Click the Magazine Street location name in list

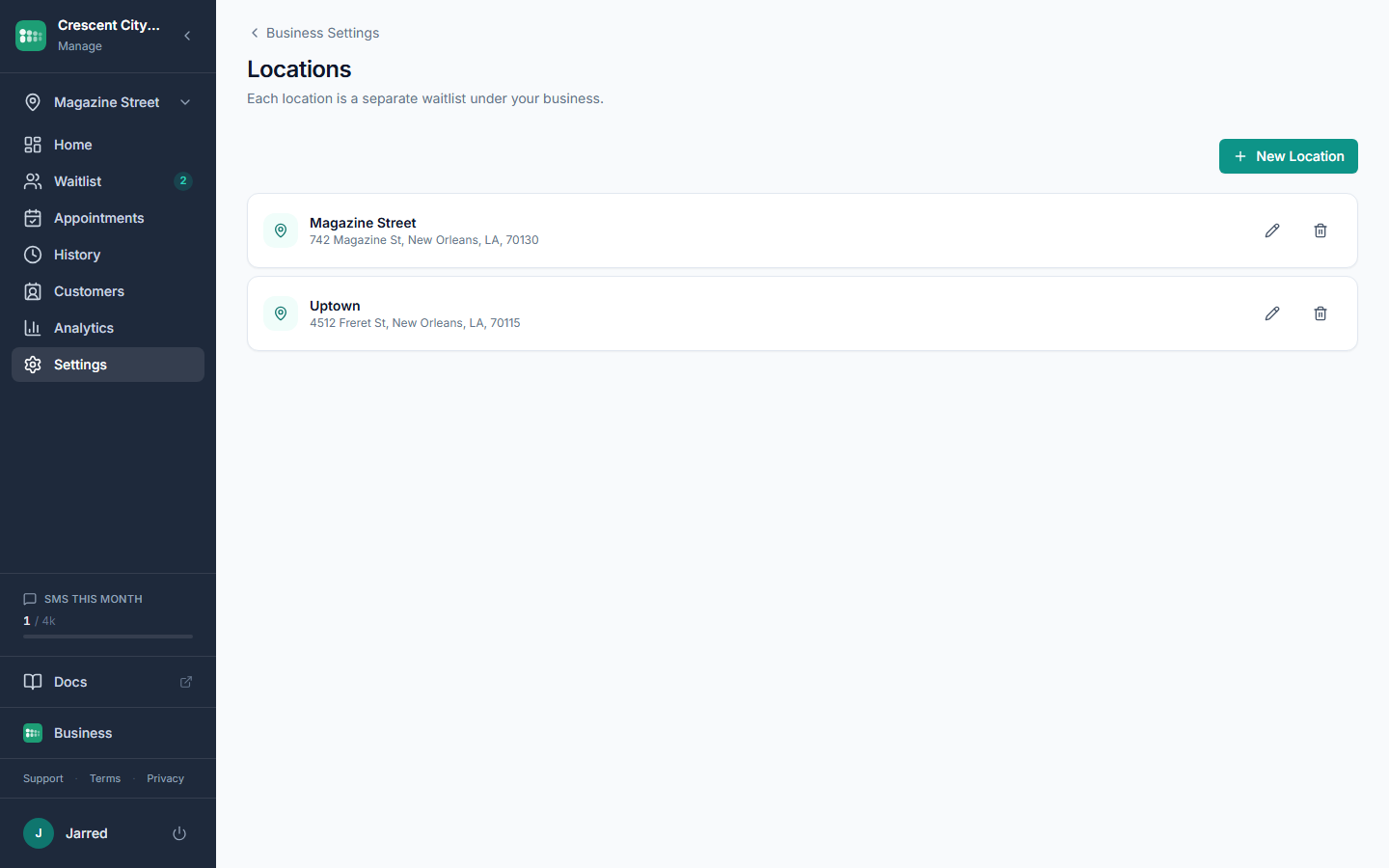(x=363, y=223)
